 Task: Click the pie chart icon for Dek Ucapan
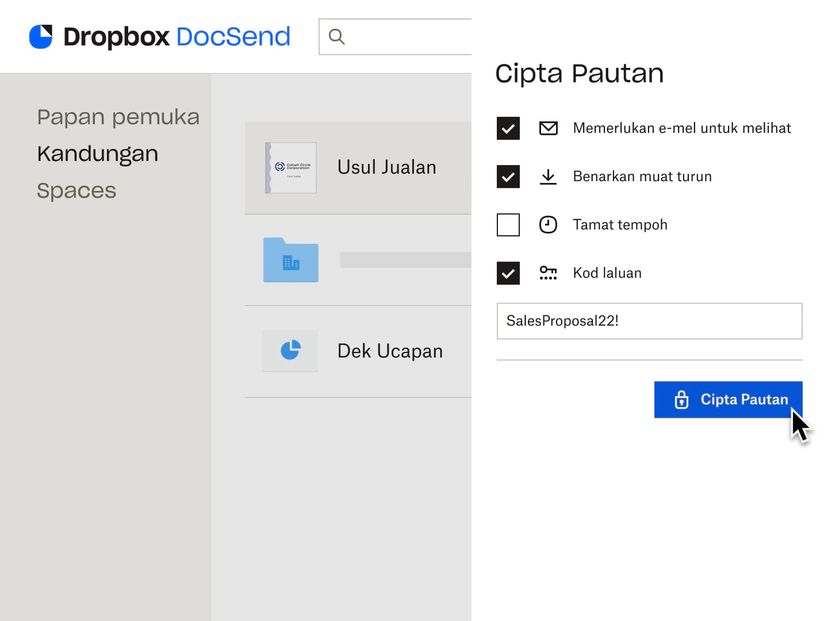(289, 350)
